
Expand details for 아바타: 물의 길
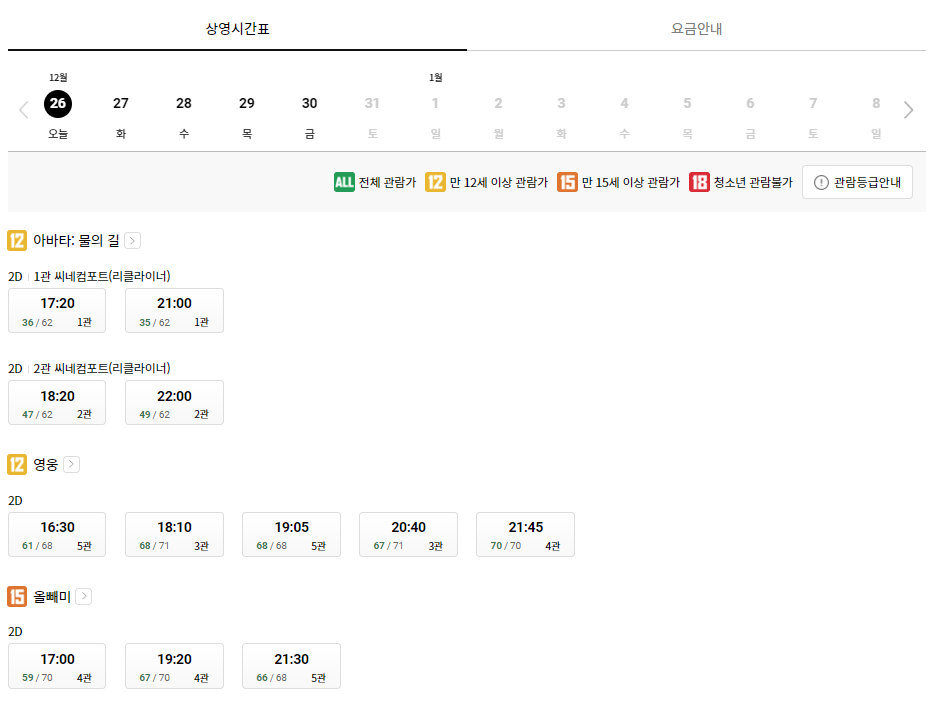pyautogui.click(x=131, y=240)
